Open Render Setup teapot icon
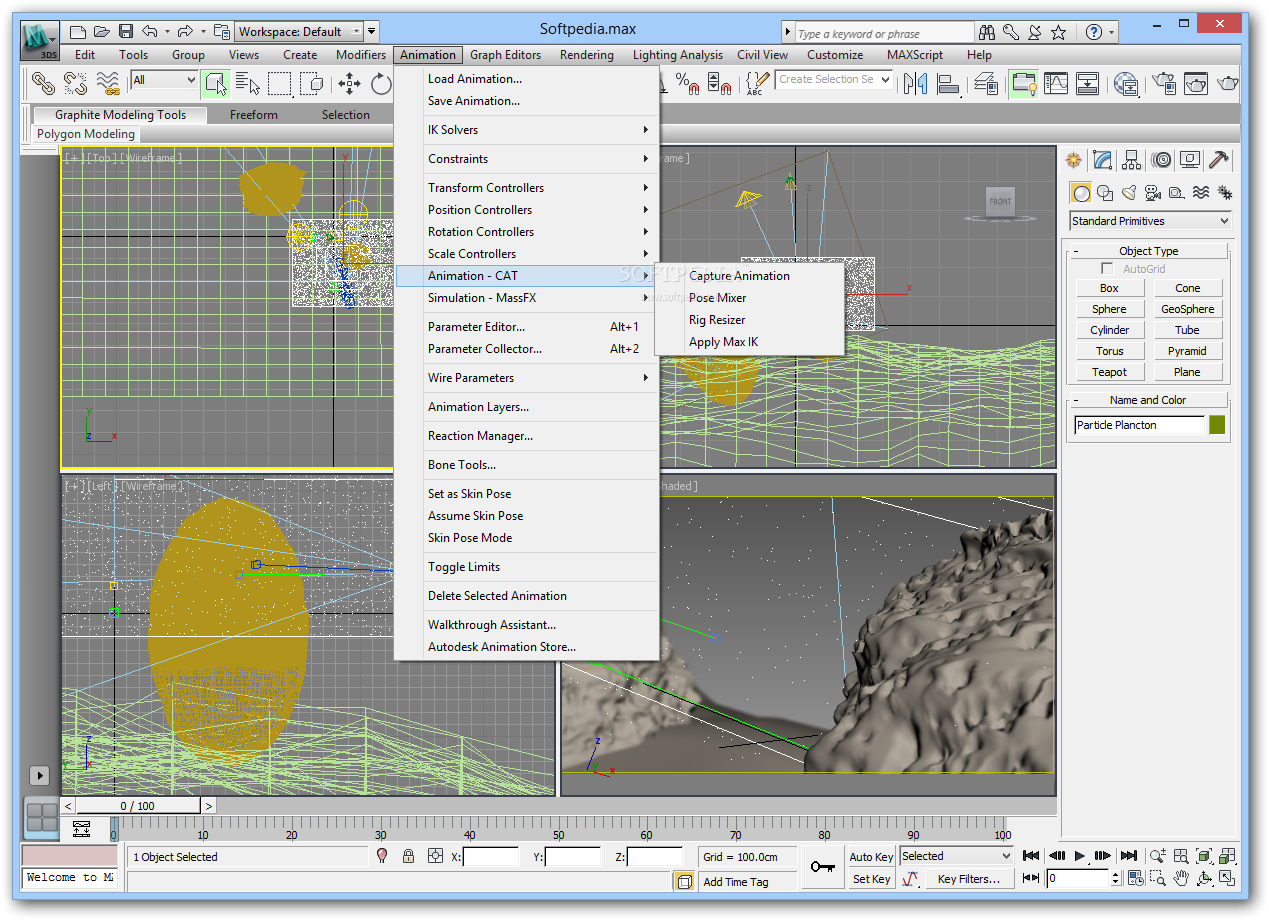The width and height of the screenshot is (1269, 920). [x=1163, y=83]
